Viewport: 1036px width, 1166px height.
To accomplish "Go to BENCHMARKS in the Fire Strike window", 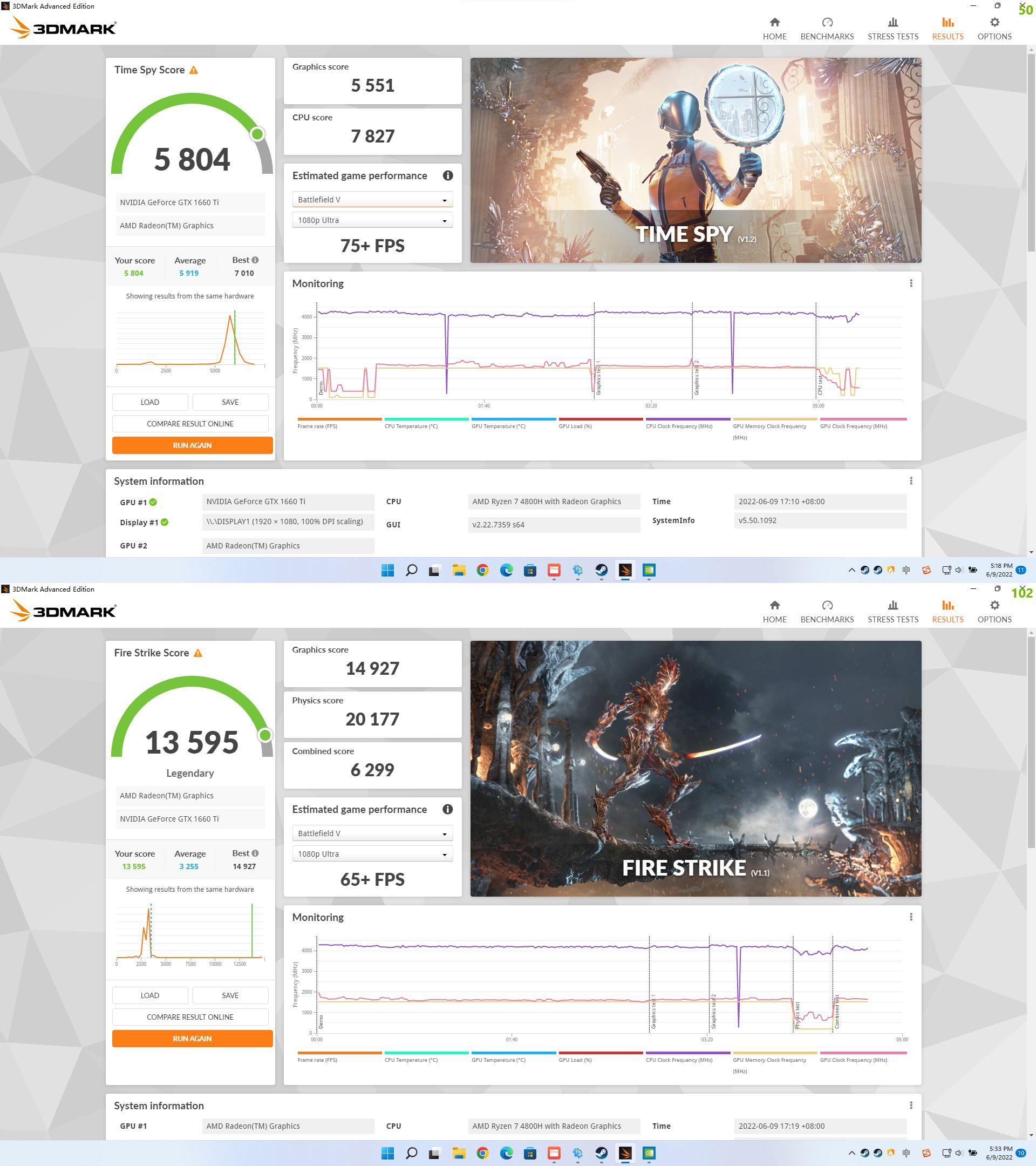I will [827, 612].
